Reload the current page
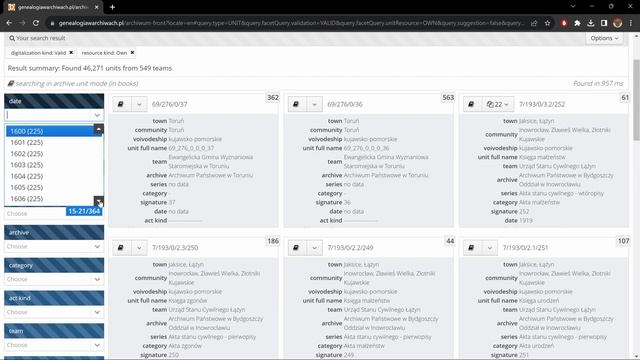Viewport: 640px width, 360px height. 36,23
